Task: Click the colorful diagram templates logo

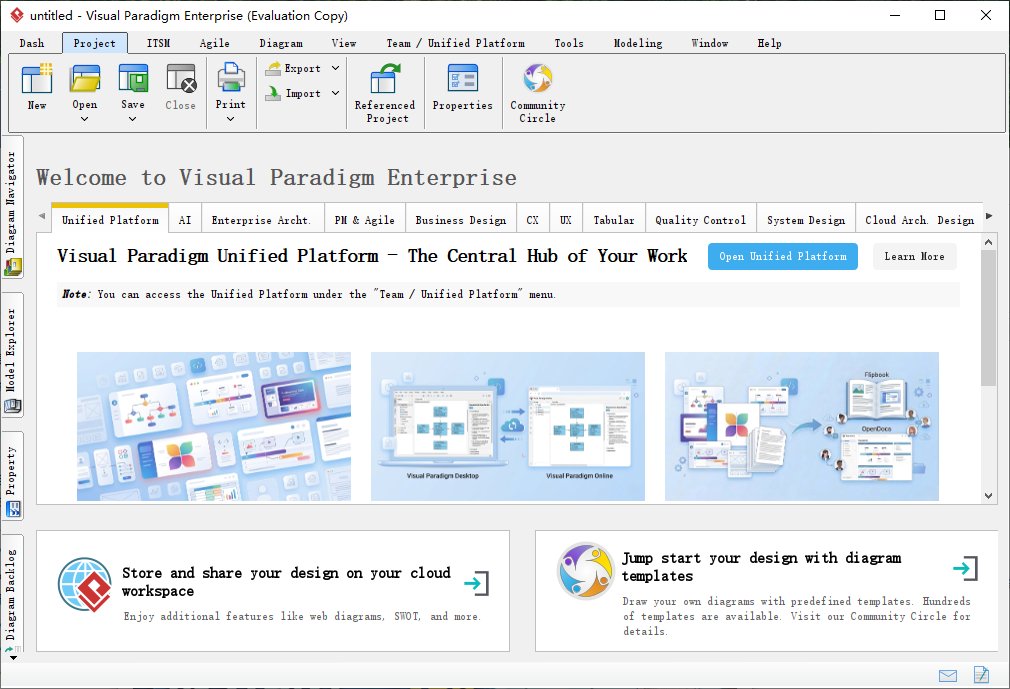Action: (x=586, y=570)
